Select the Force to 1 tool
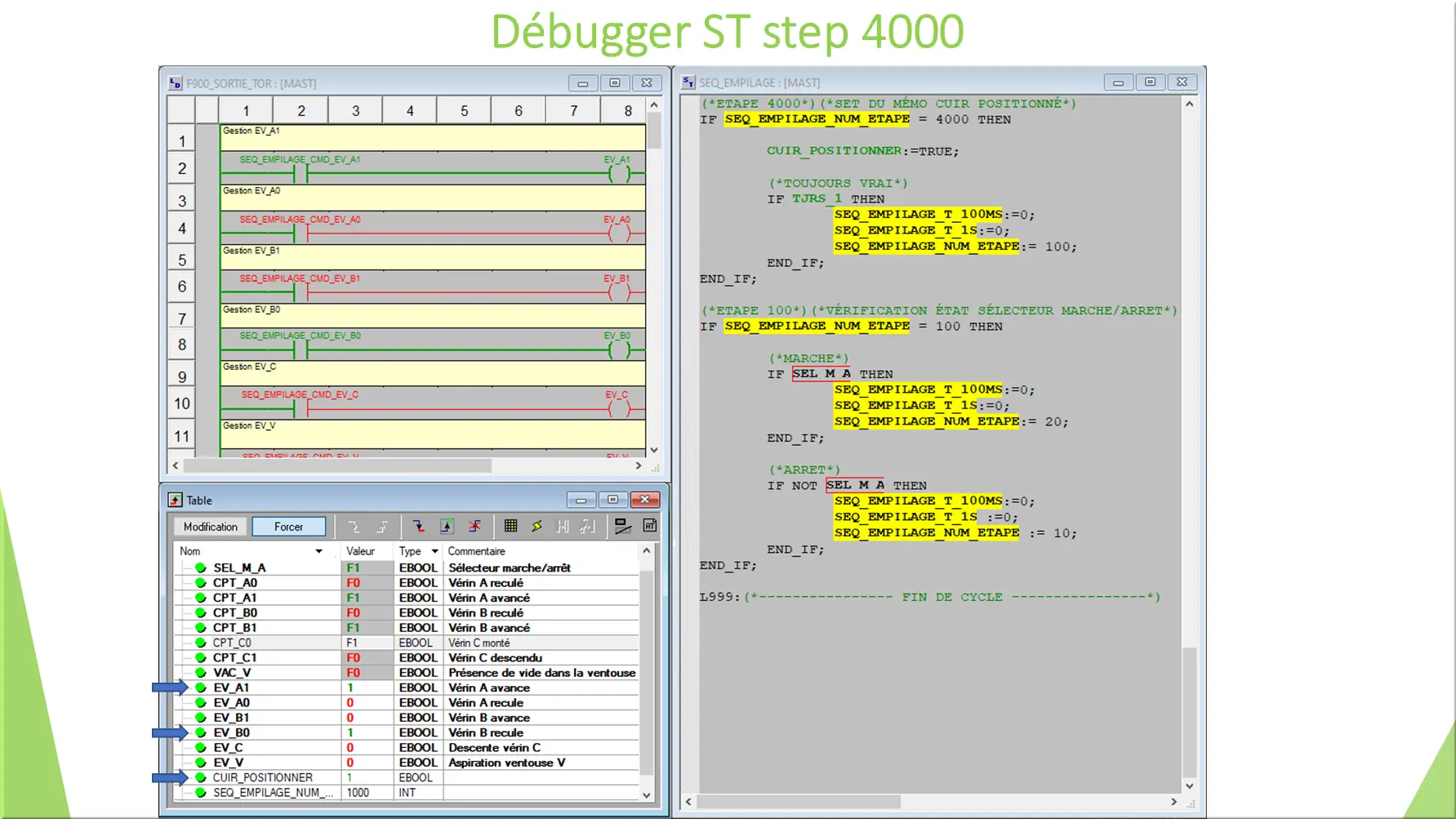Image resolution: width=1456 pixels, height=819 pixels. point(447,526)
